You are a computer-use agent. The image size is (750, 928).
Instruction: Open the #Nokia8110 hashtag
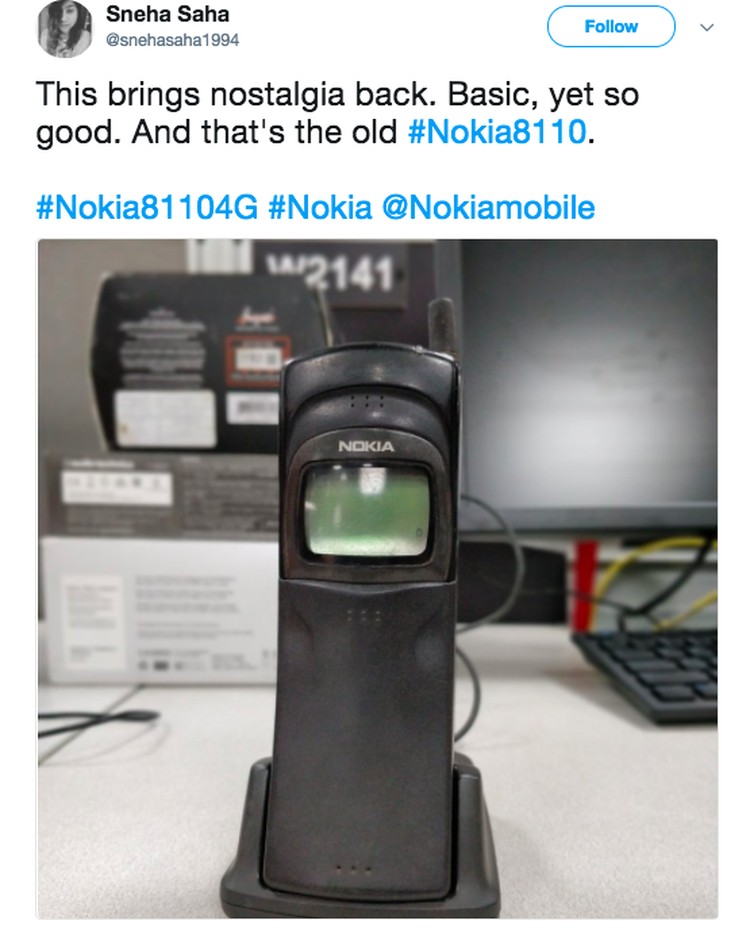click(497, 131)
